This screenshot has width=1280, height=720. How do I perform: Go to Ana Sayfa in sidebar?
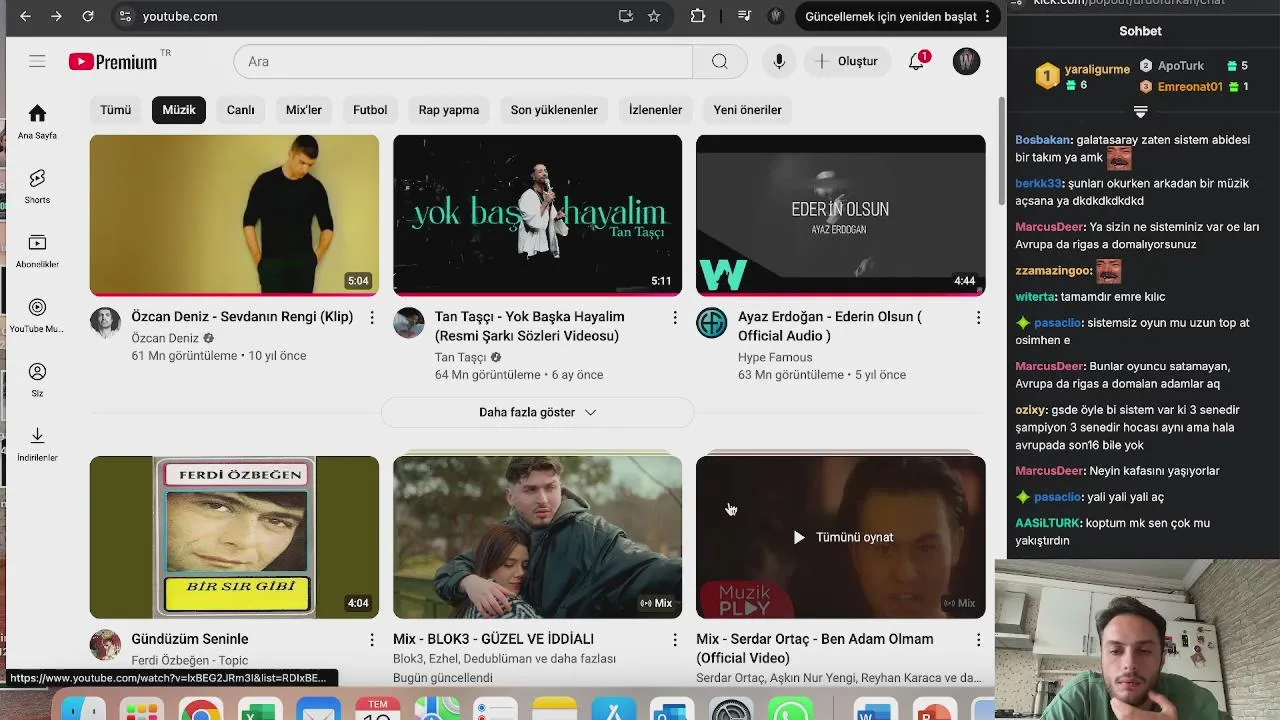[37, 122]
